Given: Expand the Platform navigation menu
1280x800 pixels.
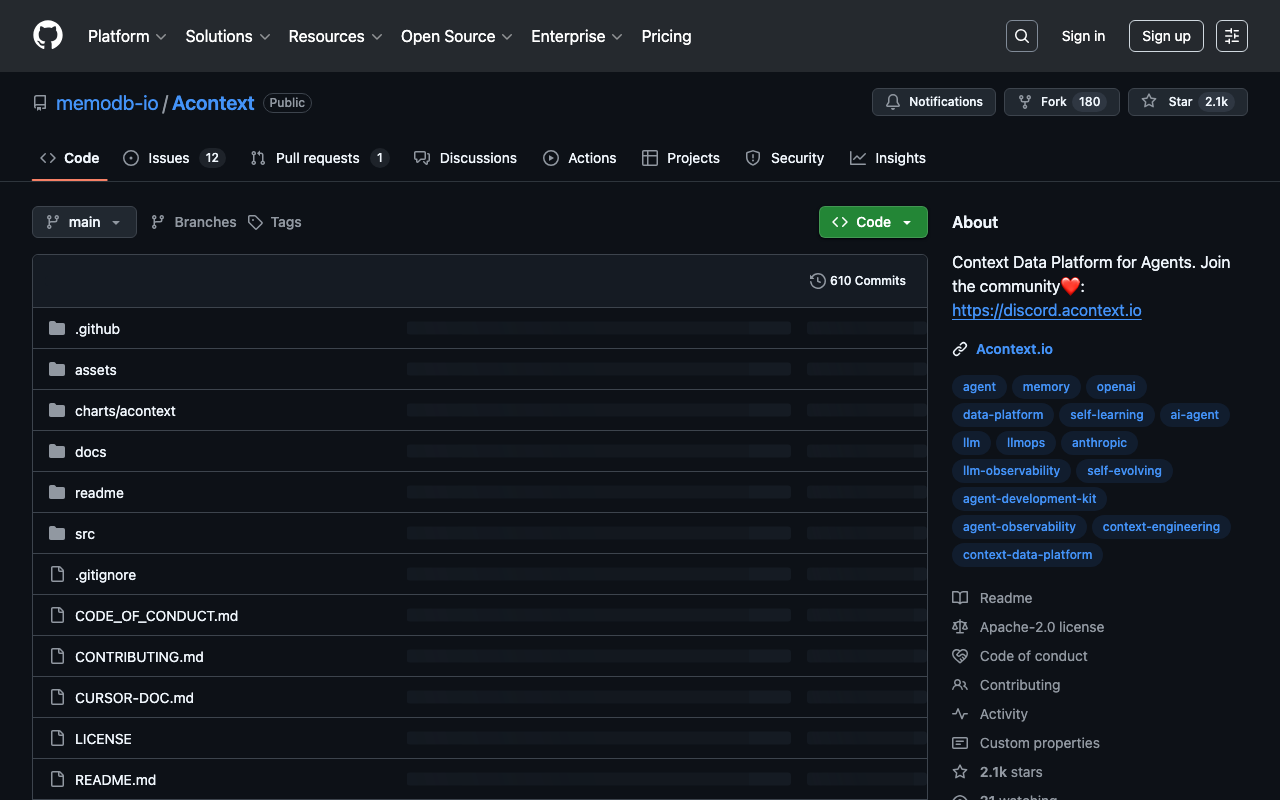Looking at the screenshot, I should (x=127, y=36).
